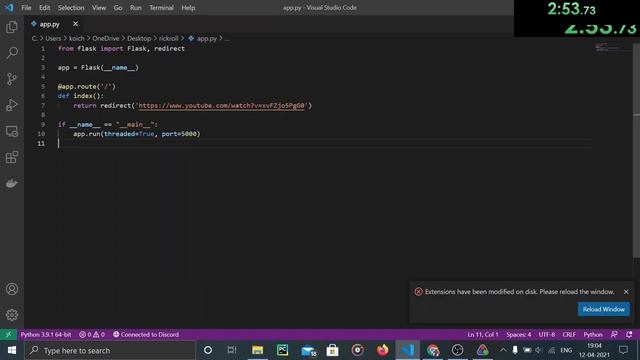Open the View menu
Image resolution: width=640 pixels, height=360 pixels.
point(99,8)
